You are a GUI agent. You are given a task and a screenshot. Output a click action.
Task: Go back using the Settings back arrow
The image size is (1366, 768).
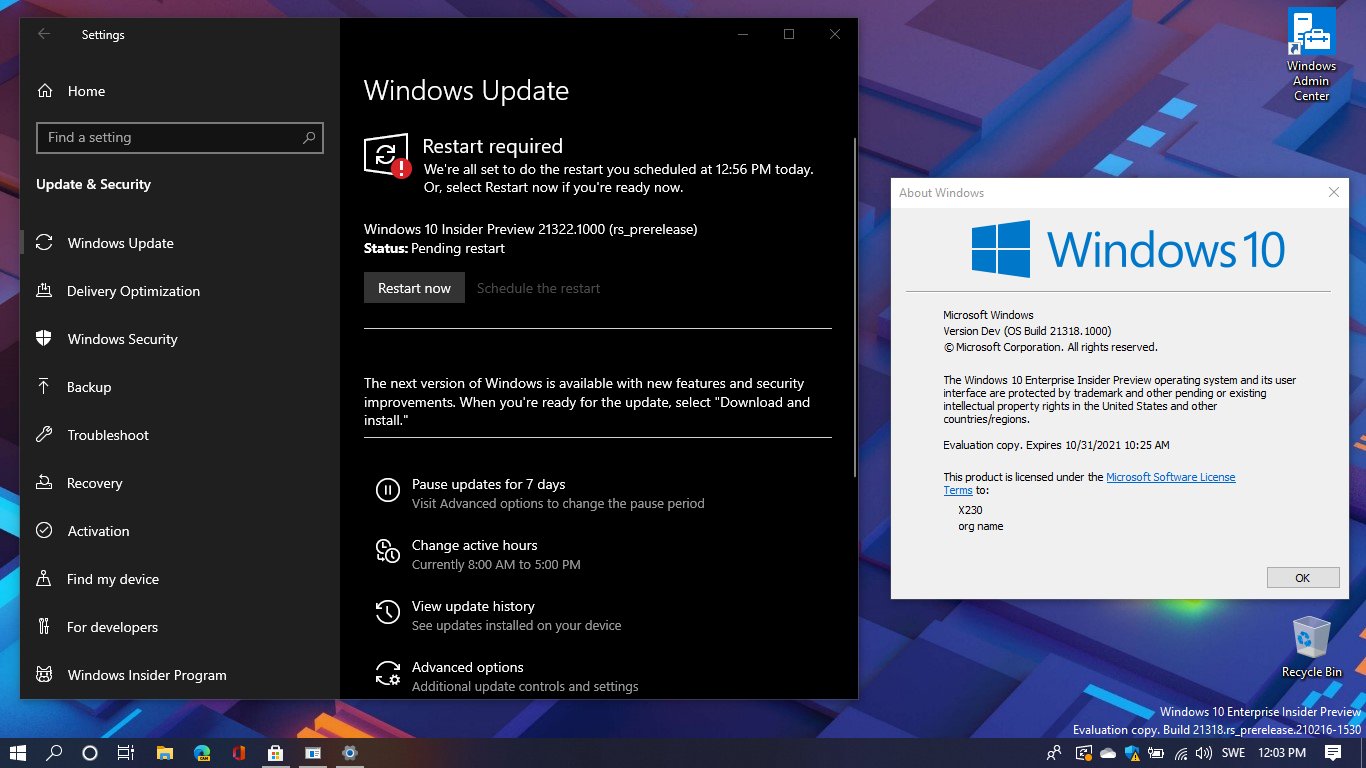[44, 34]
